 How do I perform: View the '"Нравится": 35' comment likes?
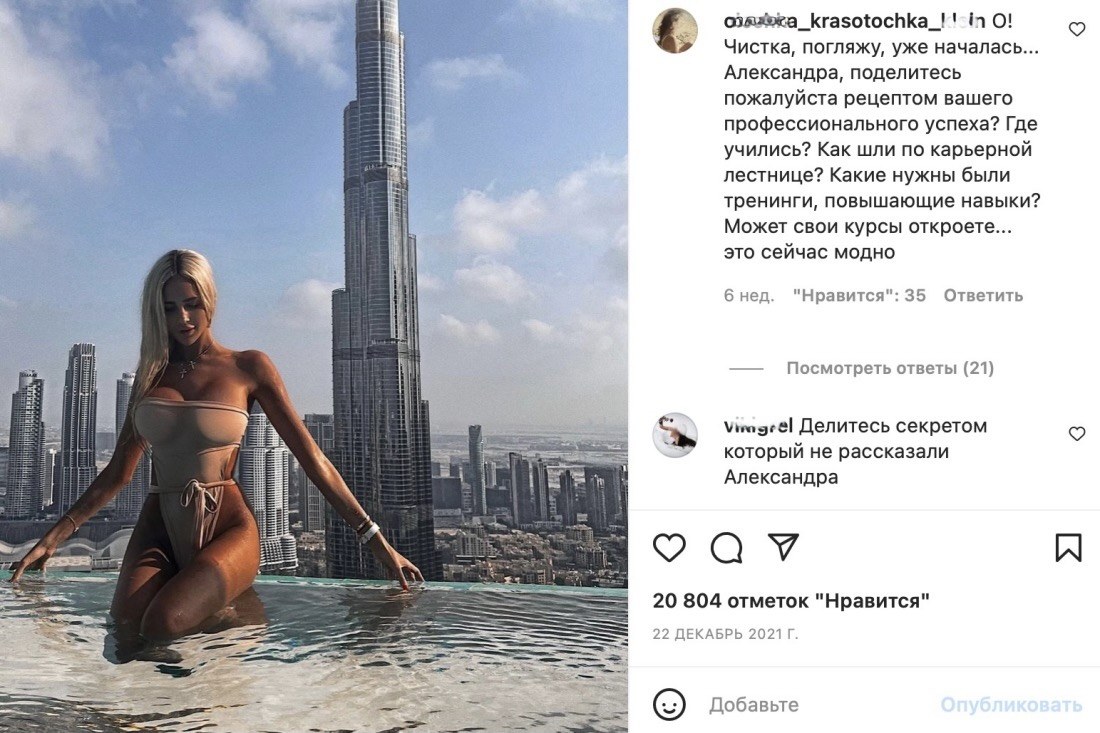tap(859, 295)
